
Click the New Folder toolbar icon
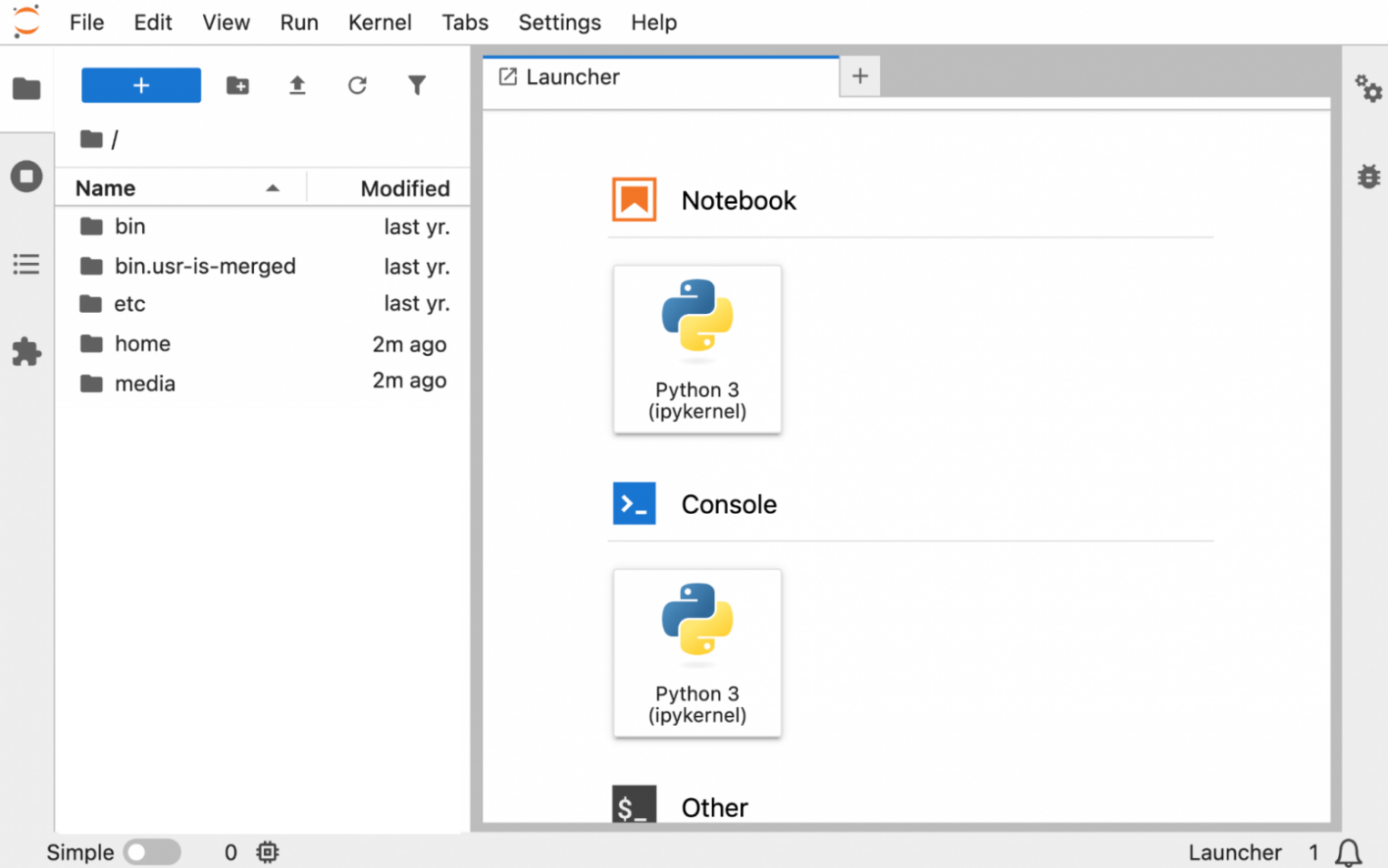click(238, 86)
